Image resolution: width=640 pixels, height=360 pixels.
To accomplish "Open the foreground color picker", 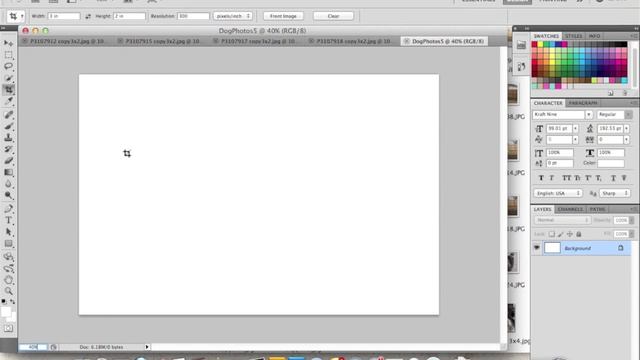I will [5, 312].
